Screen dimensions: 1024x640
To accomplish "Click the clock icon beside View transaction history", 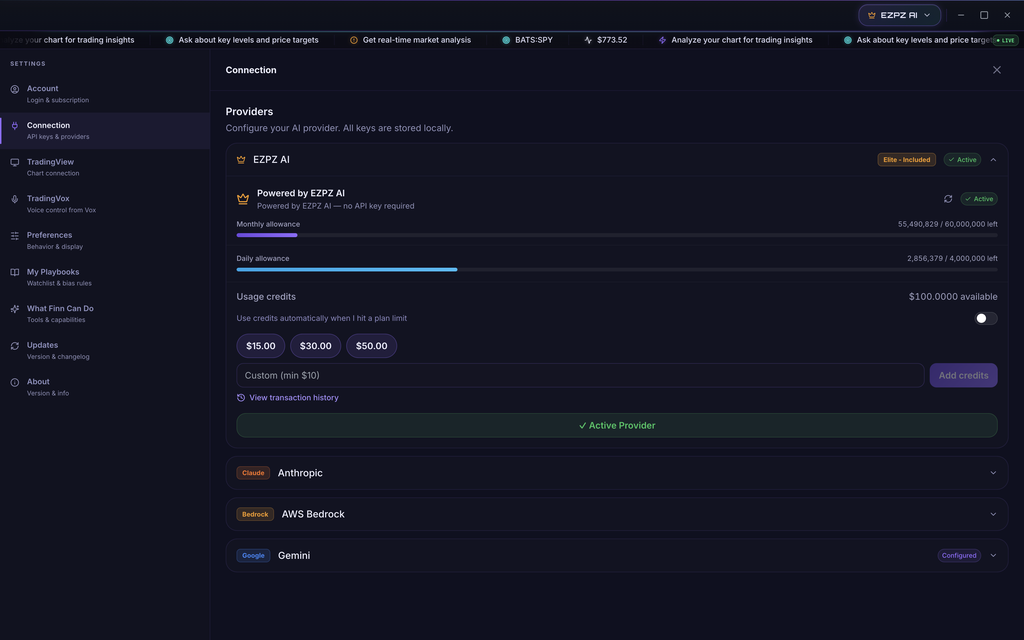I will 240,397.
